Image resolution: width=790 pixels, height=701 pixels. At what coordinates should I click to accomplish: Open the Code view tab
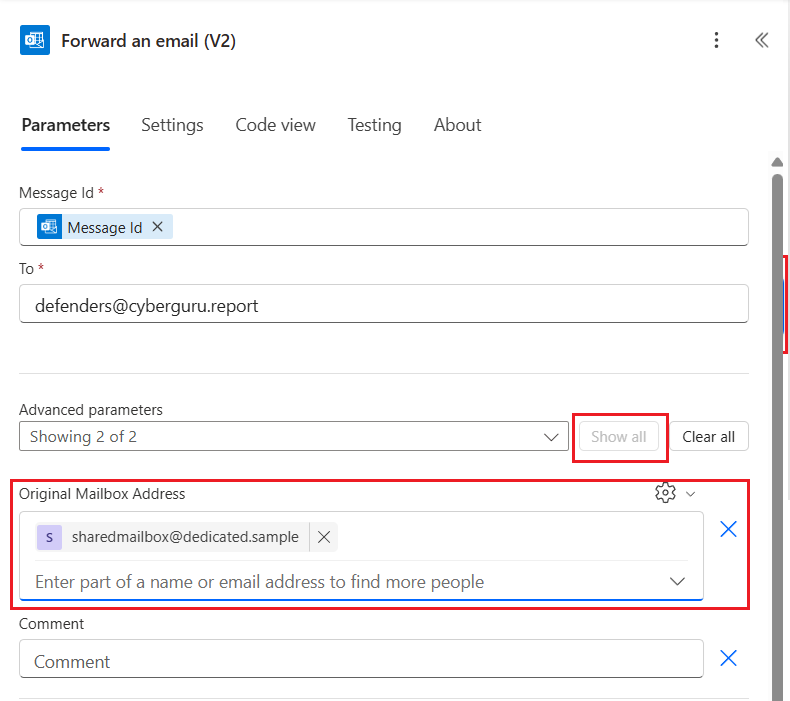pos(276,125)
